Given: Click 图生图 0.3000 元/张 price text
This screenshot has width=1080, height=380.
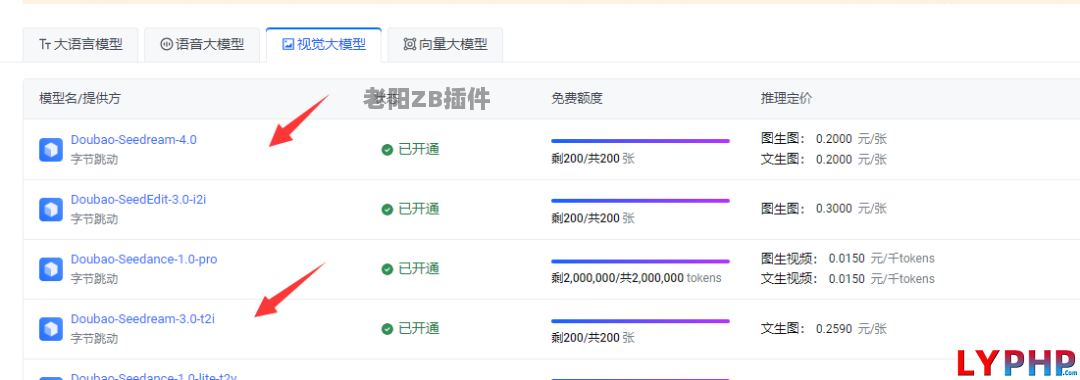Looking at the screenshot, I should 824,208.
